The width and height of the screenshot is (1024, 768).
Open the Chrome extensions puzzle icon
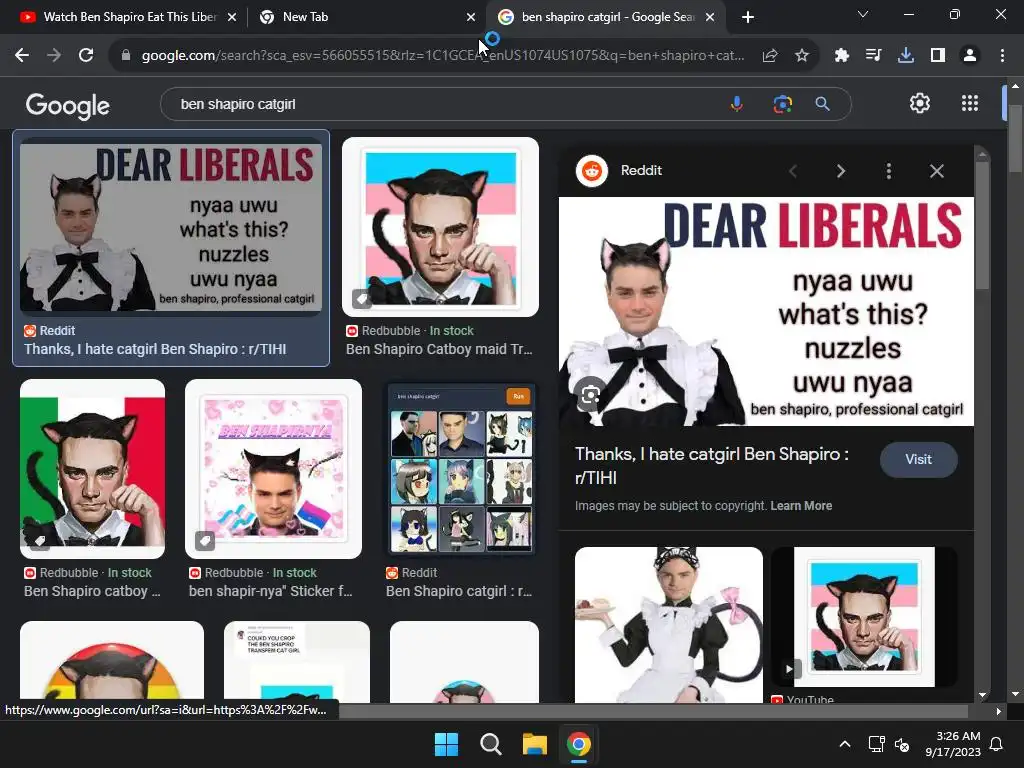point(842,56)
